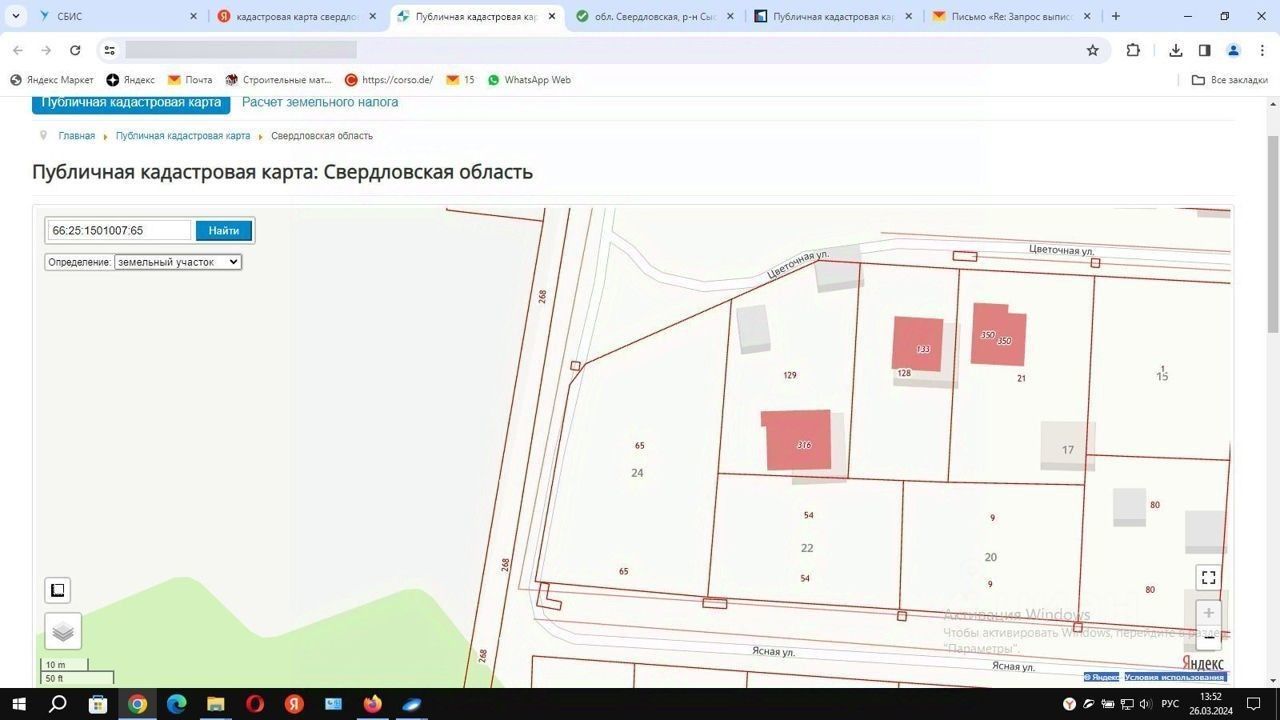Click the cadastral number search field

[119, 231]
